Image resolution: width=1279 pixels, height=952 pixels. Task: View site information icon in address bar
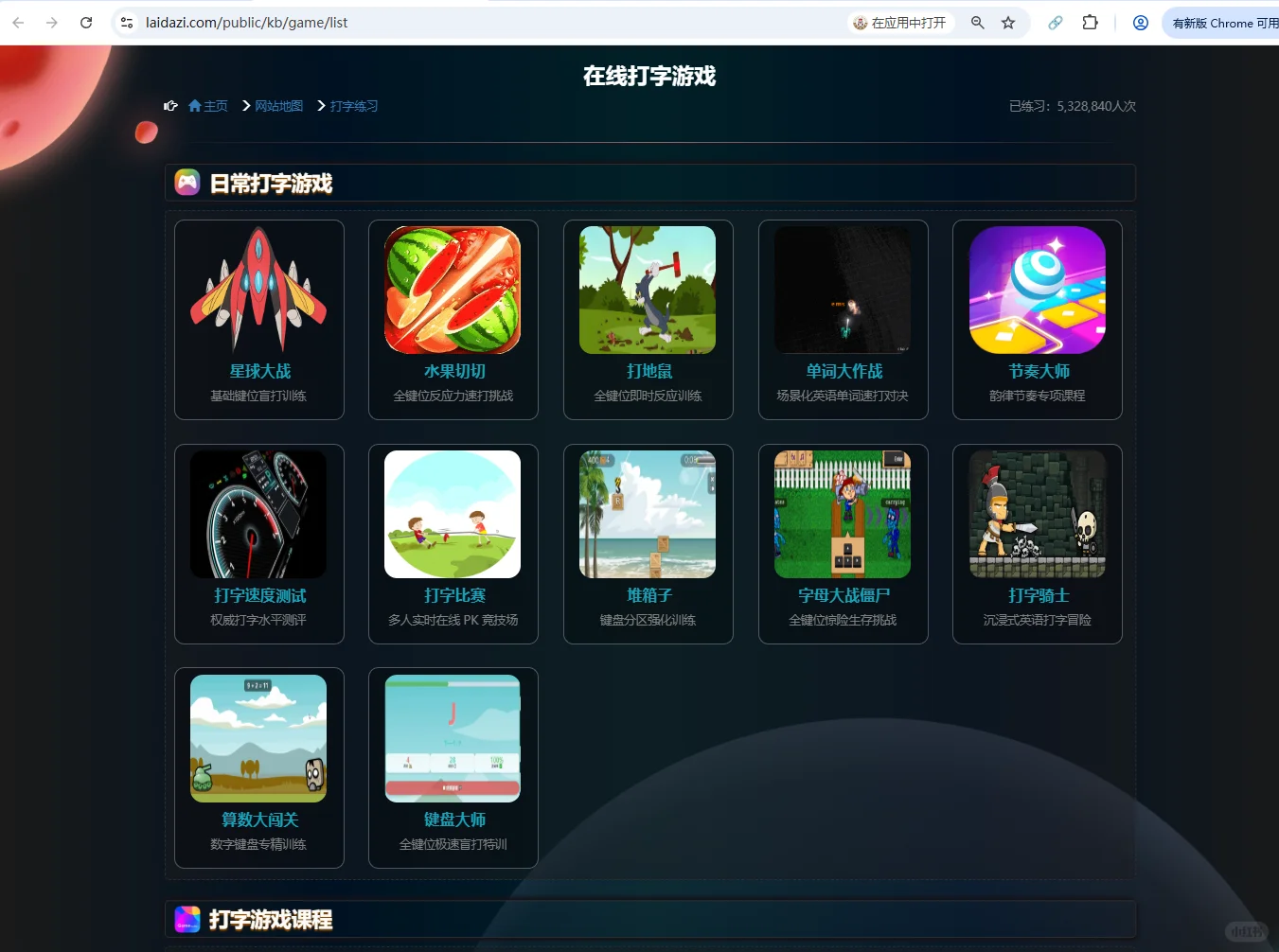pos(127,23)
